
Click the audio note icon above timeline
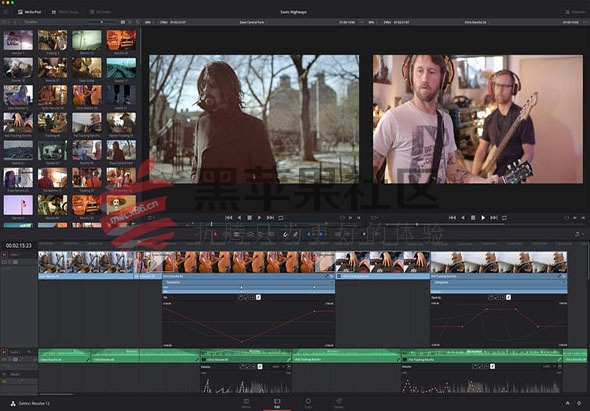577,234
